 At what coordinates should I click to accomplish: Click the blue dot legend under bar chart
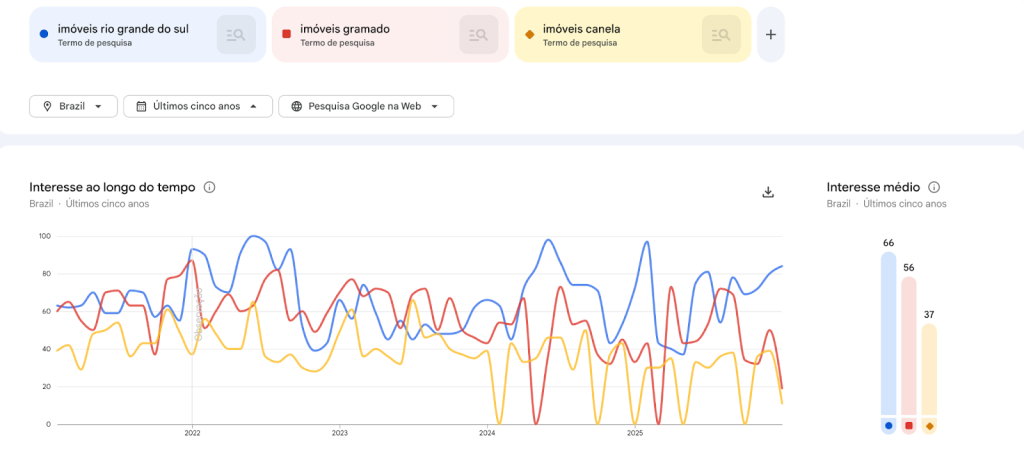click(888, 426)
